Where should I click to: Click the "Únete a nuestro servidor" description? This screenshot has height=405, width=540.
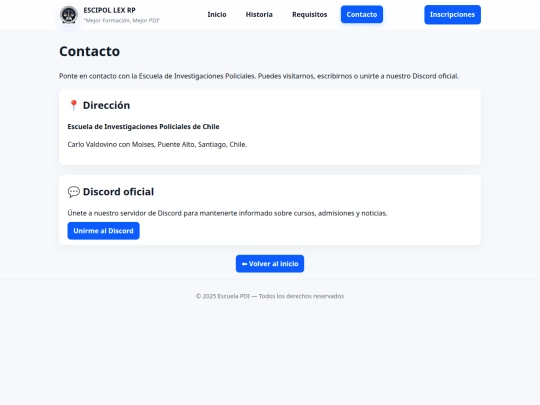tap(227, 213)
